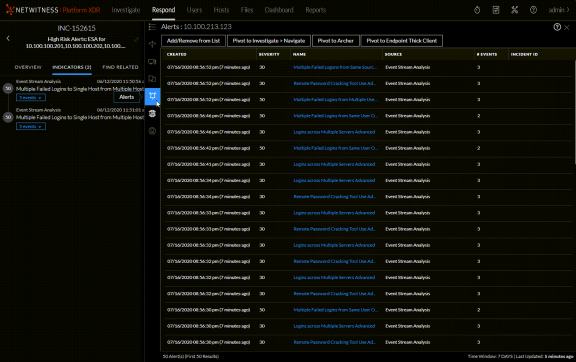Click the Pivot to Archer button
576x362 pixels.
(x=335, y=41)
